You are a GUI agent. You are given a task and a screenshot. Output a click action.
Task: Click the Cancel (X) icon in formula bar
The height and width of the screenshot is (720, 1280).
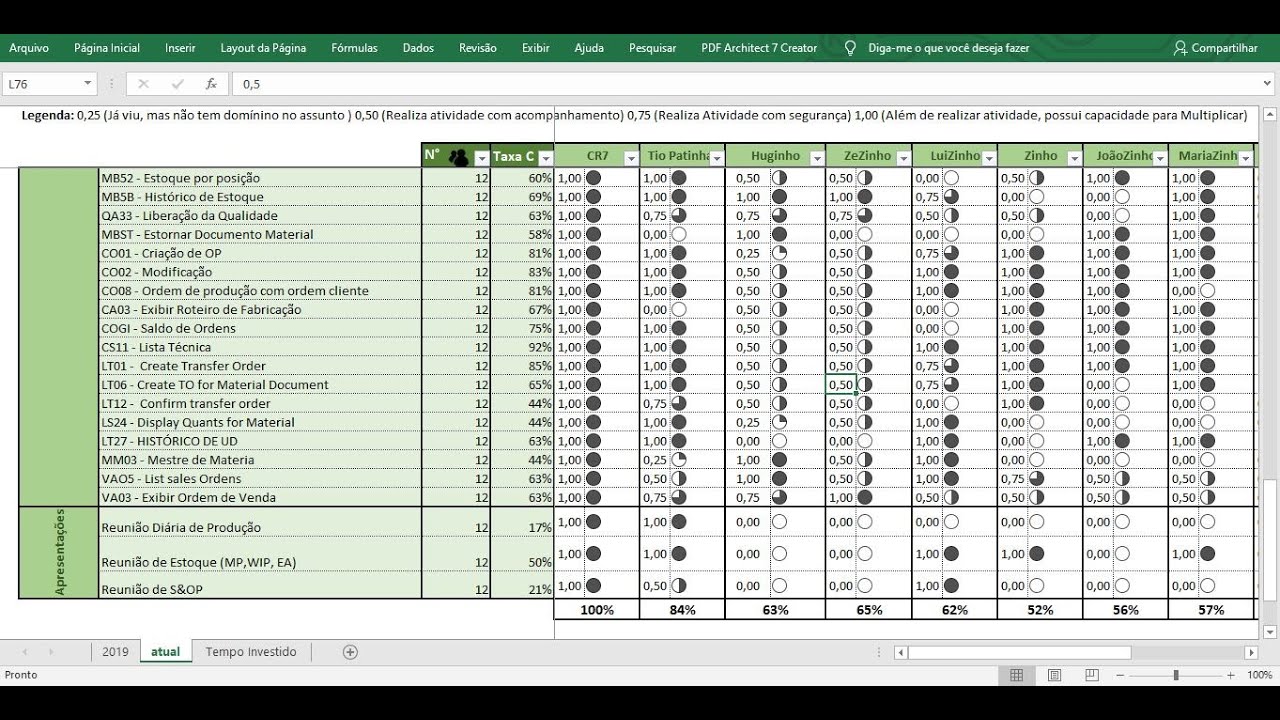pos(143,84)
